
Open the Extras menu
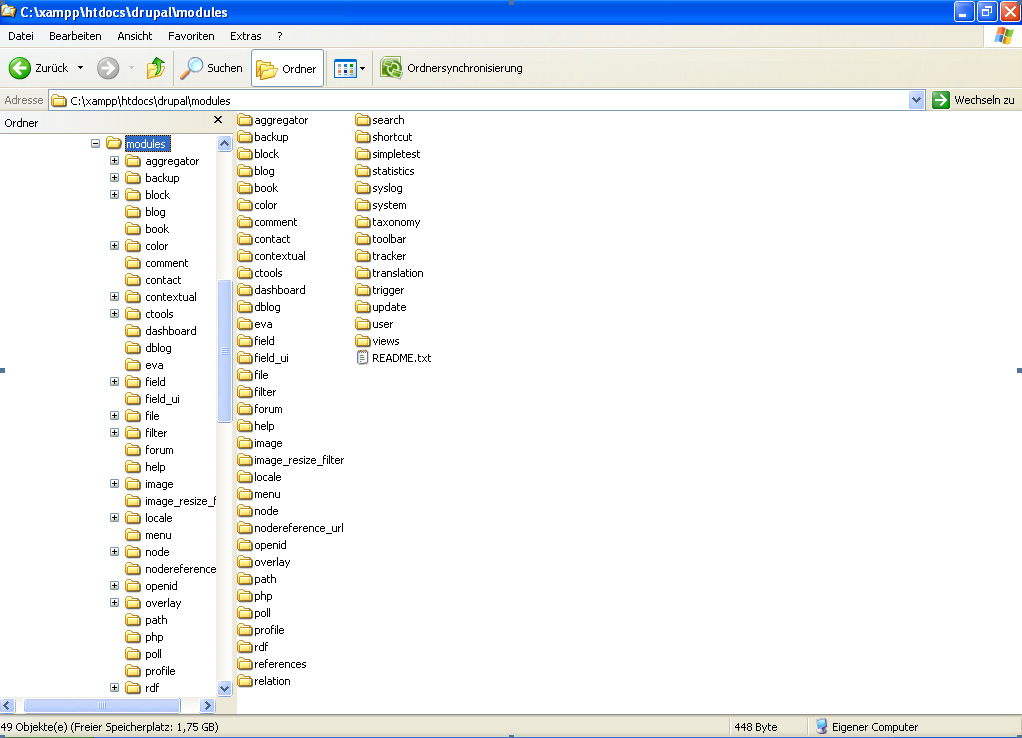pos(245,36)
